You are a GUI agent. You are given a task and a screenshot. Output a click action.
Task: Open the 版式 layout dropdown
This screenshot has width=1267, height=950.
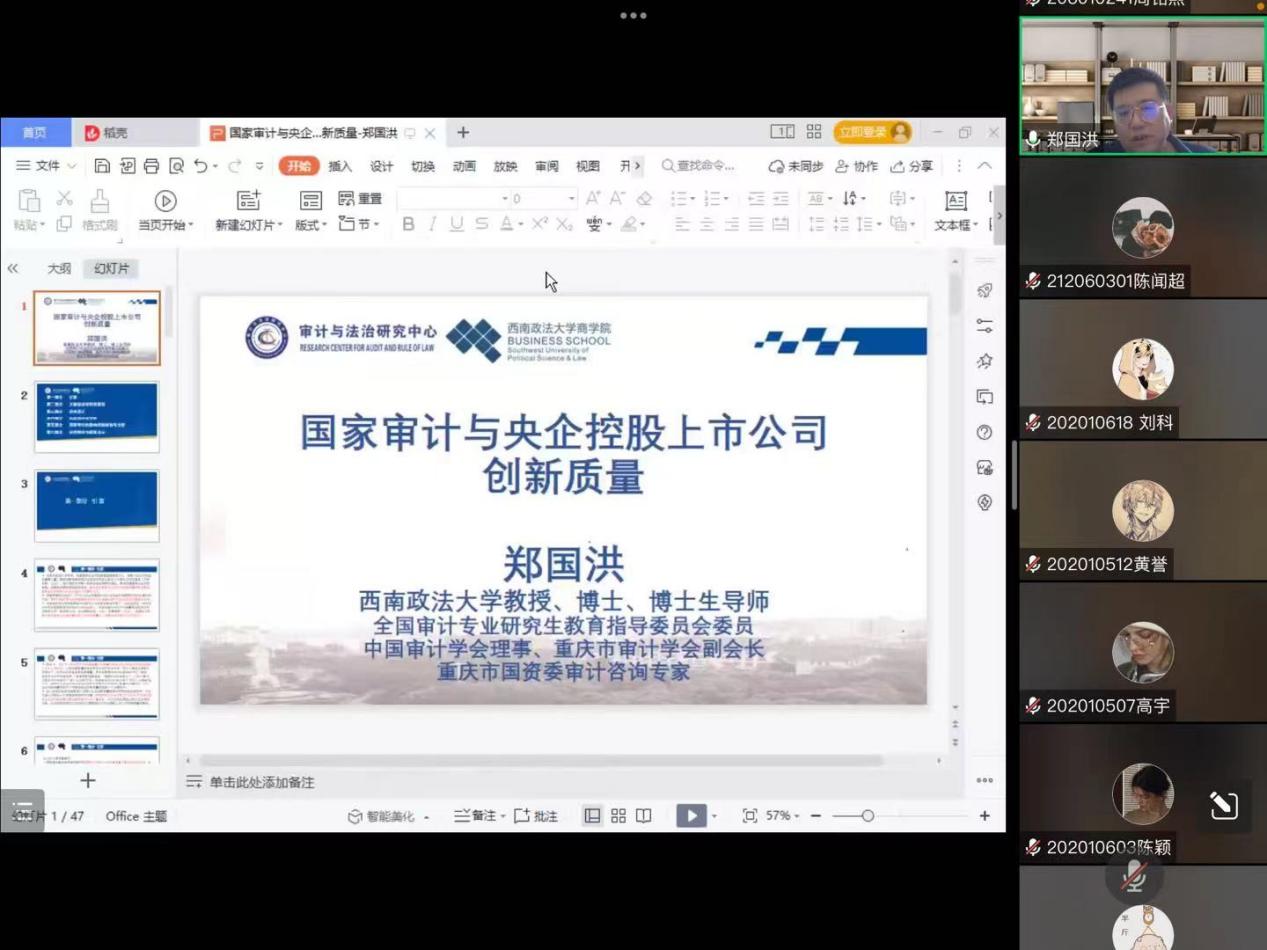click(310, 225)
